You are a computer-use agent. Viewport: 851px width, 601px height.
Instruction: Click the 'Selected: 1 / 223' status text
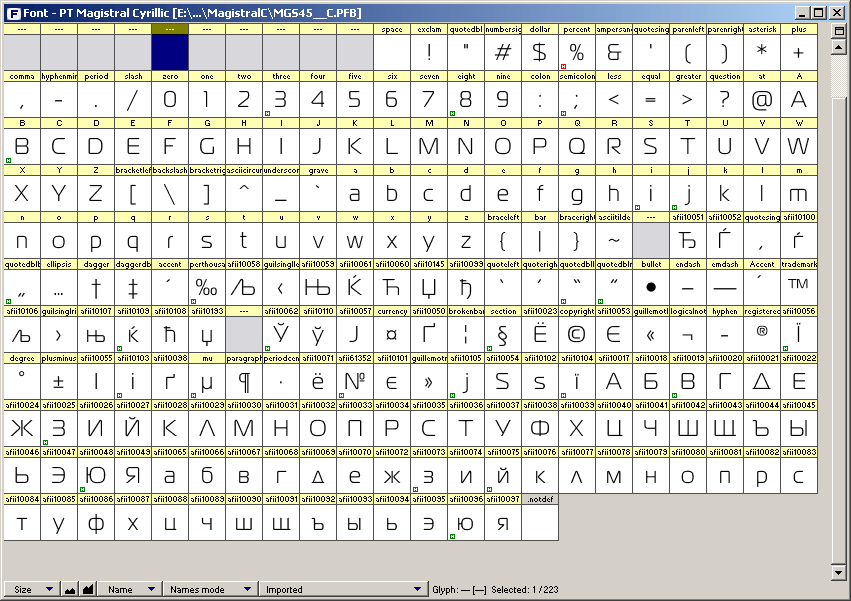(x=525, y=589)
